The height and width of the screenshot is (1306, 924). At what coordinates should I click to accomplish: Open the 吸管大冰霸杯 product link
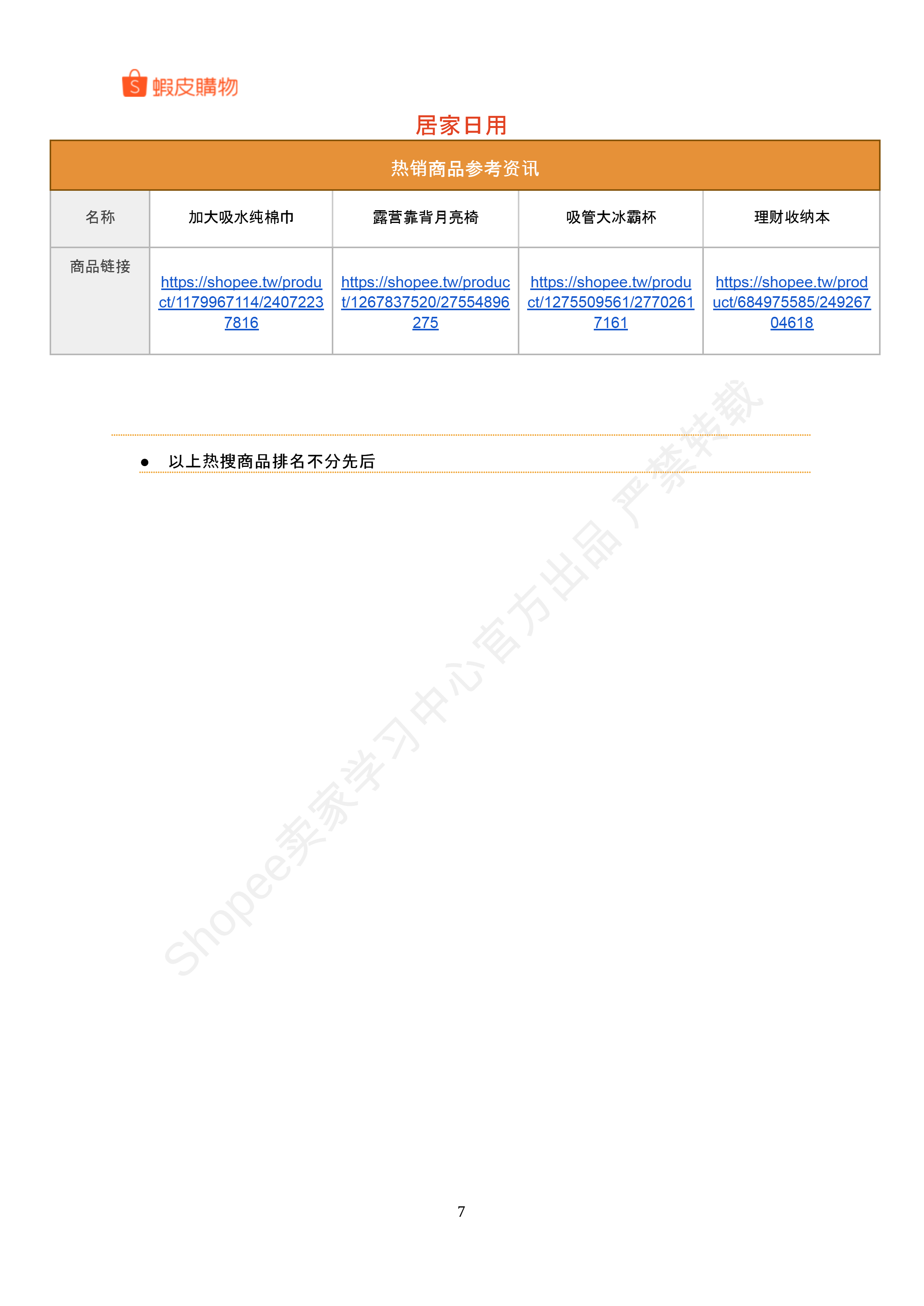point(610,302)
